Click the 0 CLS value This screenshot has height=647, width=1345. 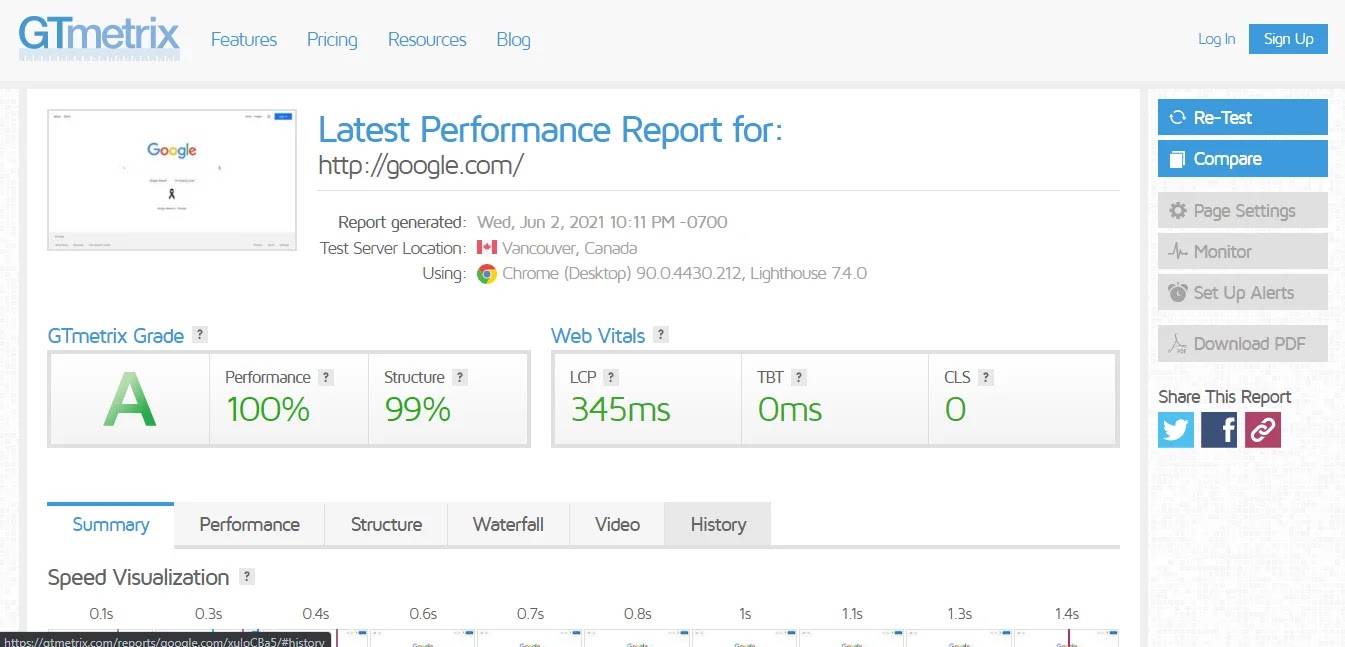[x=955, y=409]
